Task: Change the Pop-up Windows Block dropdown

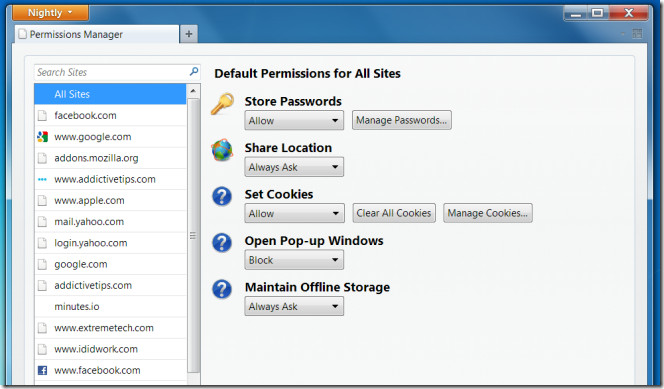Action: click(294, 260)
